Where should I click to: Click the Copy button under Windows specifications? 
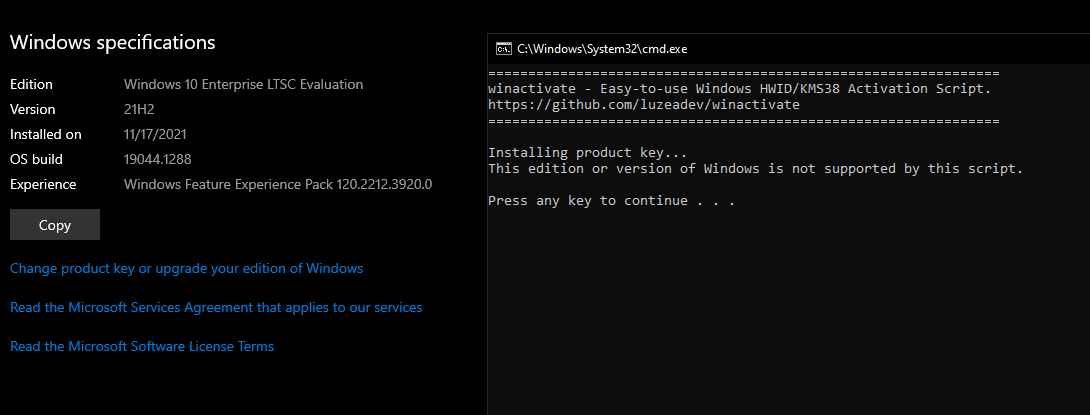[54, 225]
